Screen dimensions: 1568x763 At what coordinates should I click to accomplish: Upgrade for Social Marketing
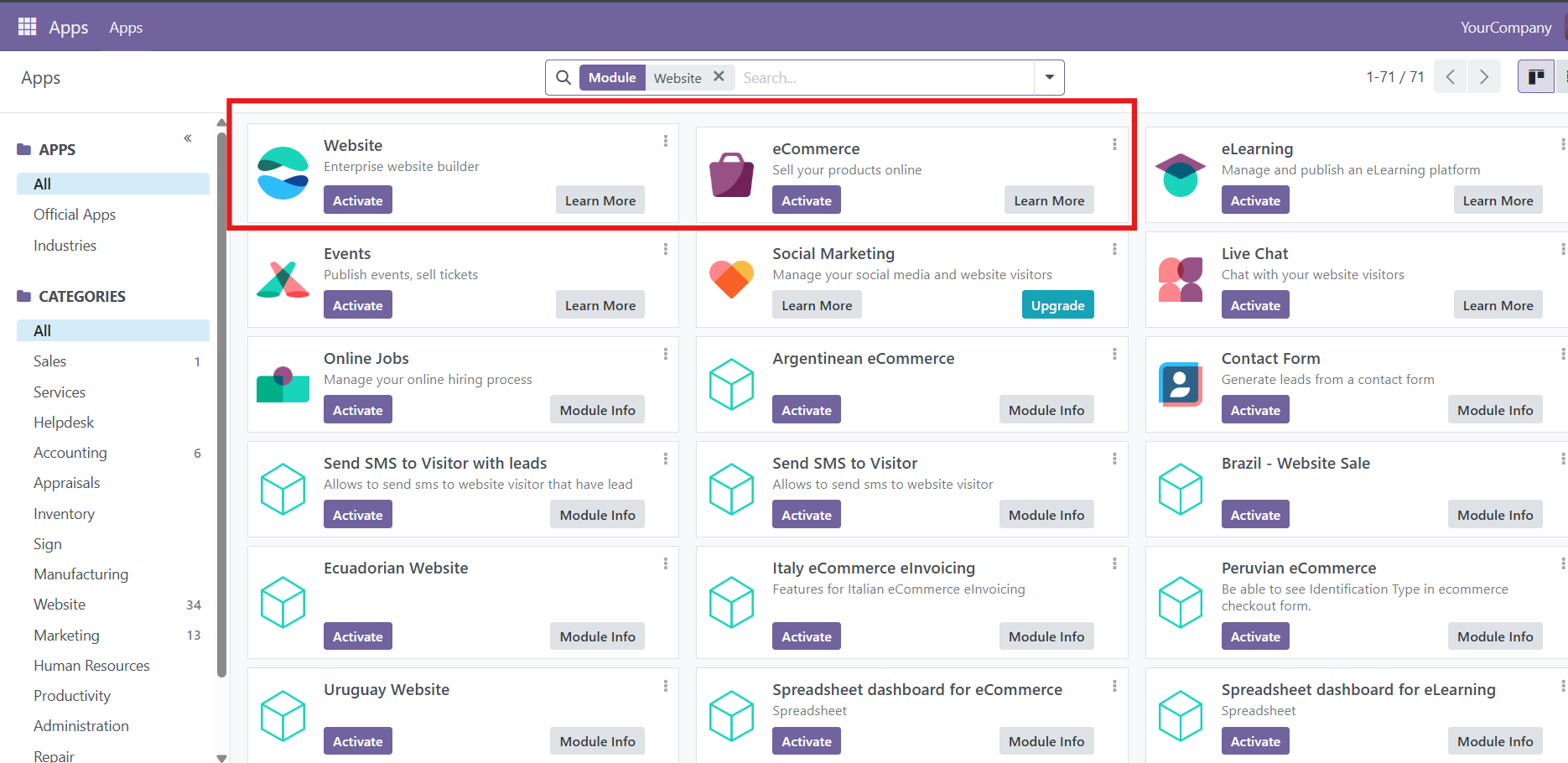1057,305
